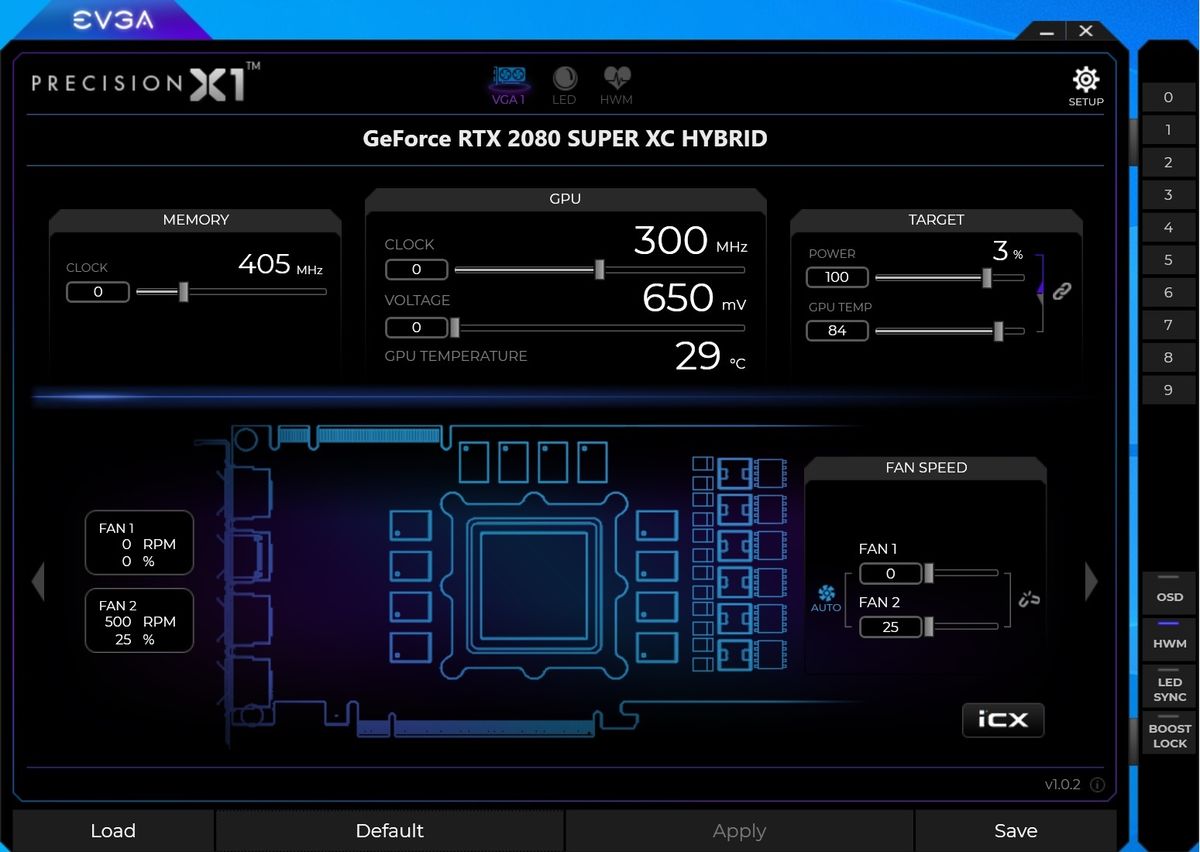Click the memory clock offset field
The image size is (1200, 852).
click(98, 292)
